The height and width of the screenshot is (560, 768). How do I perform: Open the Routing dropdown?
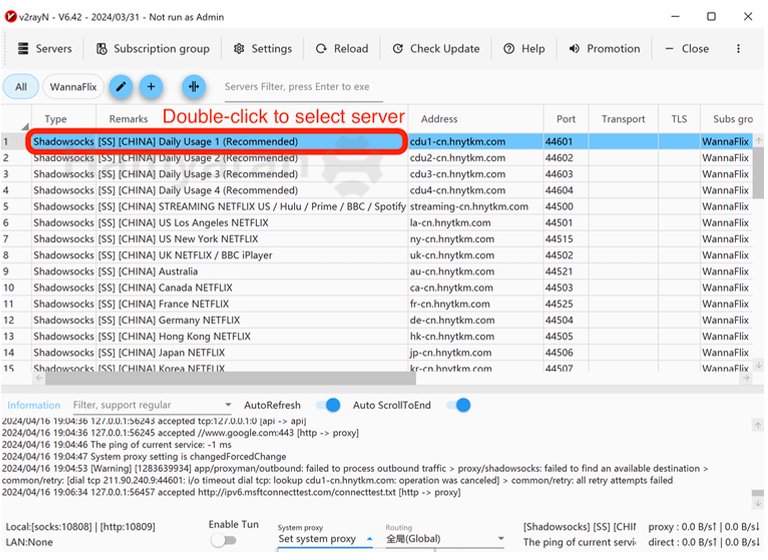point(447,539)
